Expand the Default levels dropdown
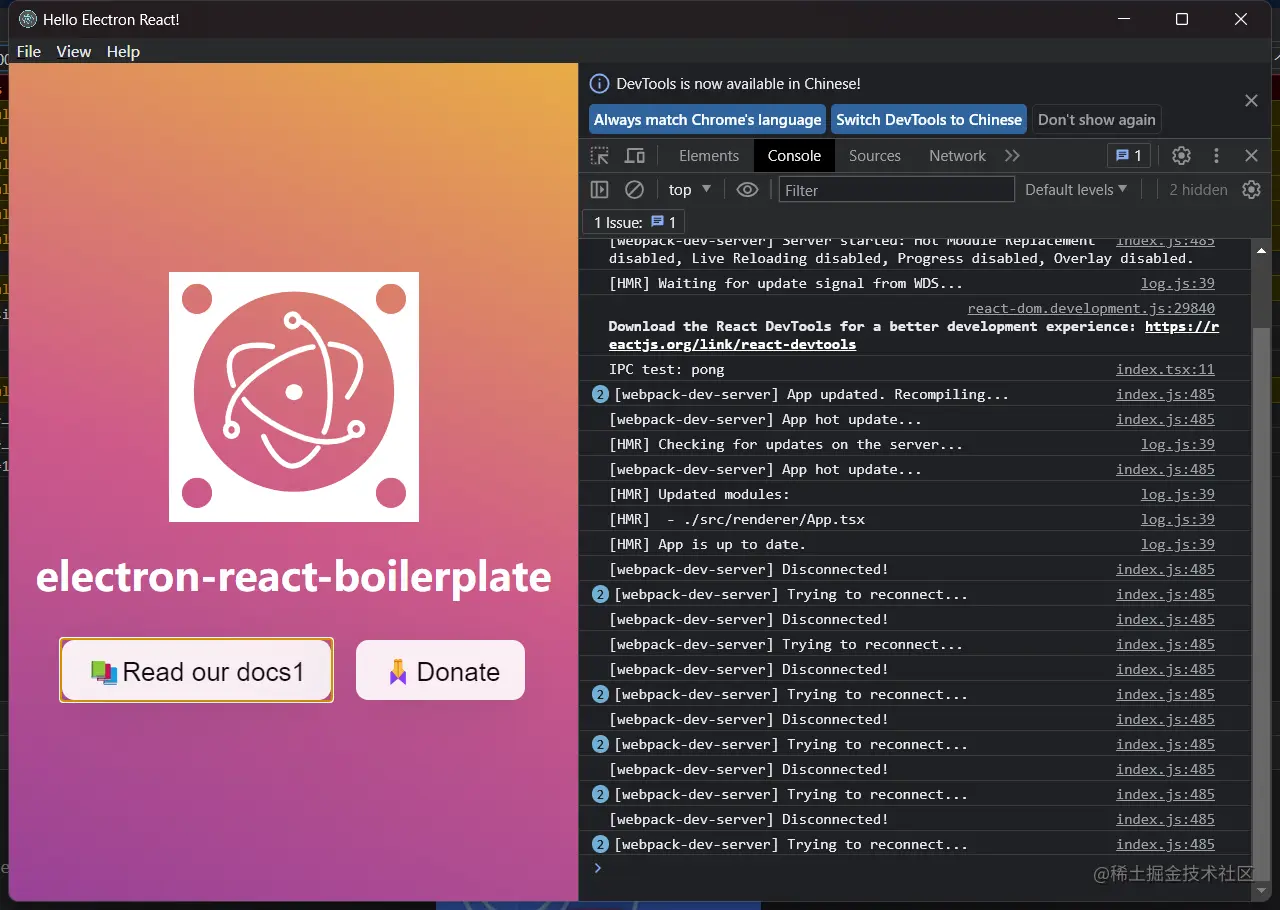Viewport: 1280px width, 910px height. tap(1076, 190)
